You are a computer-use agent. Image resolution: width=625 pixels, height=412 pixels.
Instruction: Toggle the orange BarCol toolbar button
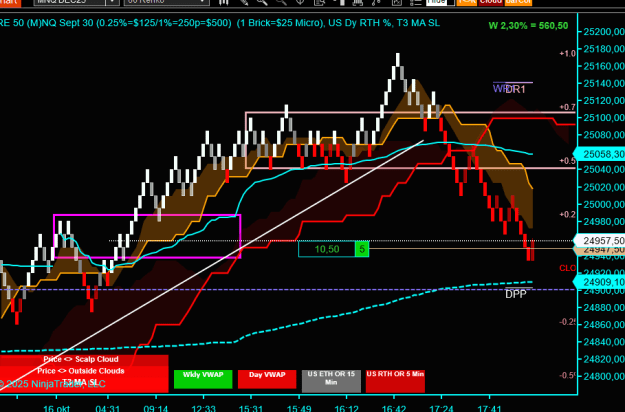pyautogui.click(x=518, y=2)
